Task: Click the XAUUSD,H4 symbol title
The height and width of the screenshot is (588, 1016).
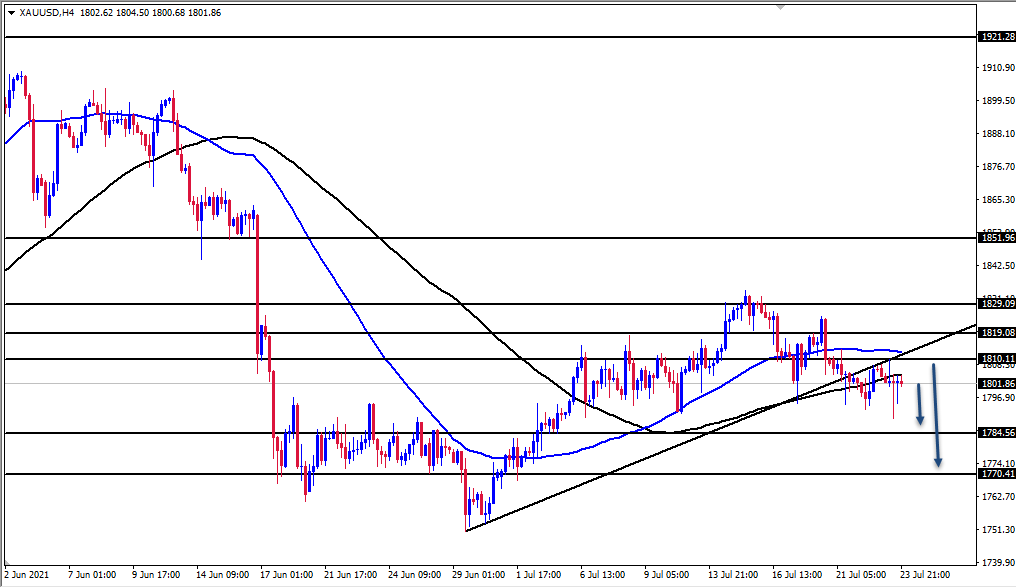Action: pos(47,13)
